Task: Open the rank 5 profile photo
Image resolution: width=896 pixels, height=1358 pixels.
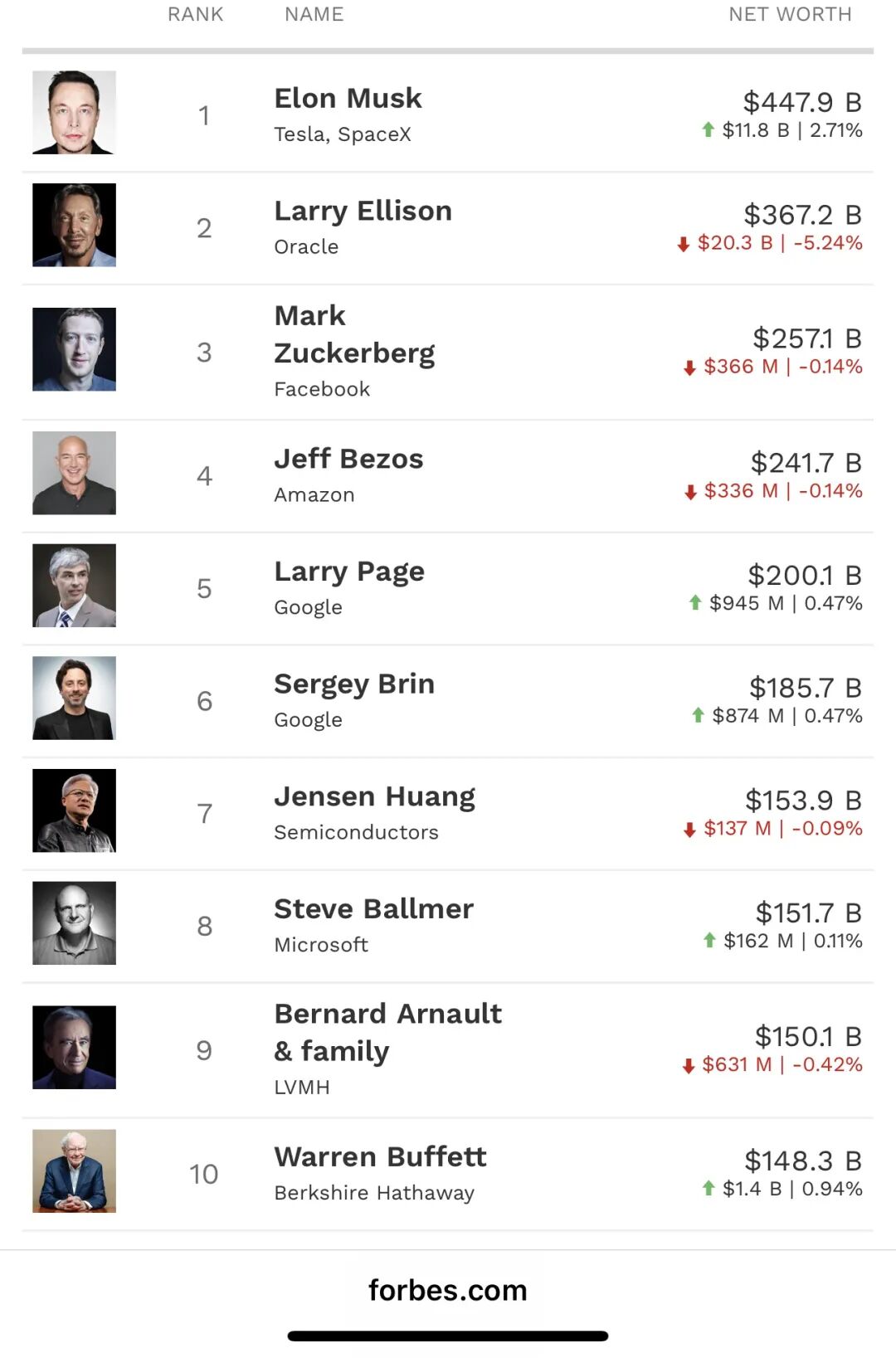Action: 74,586
